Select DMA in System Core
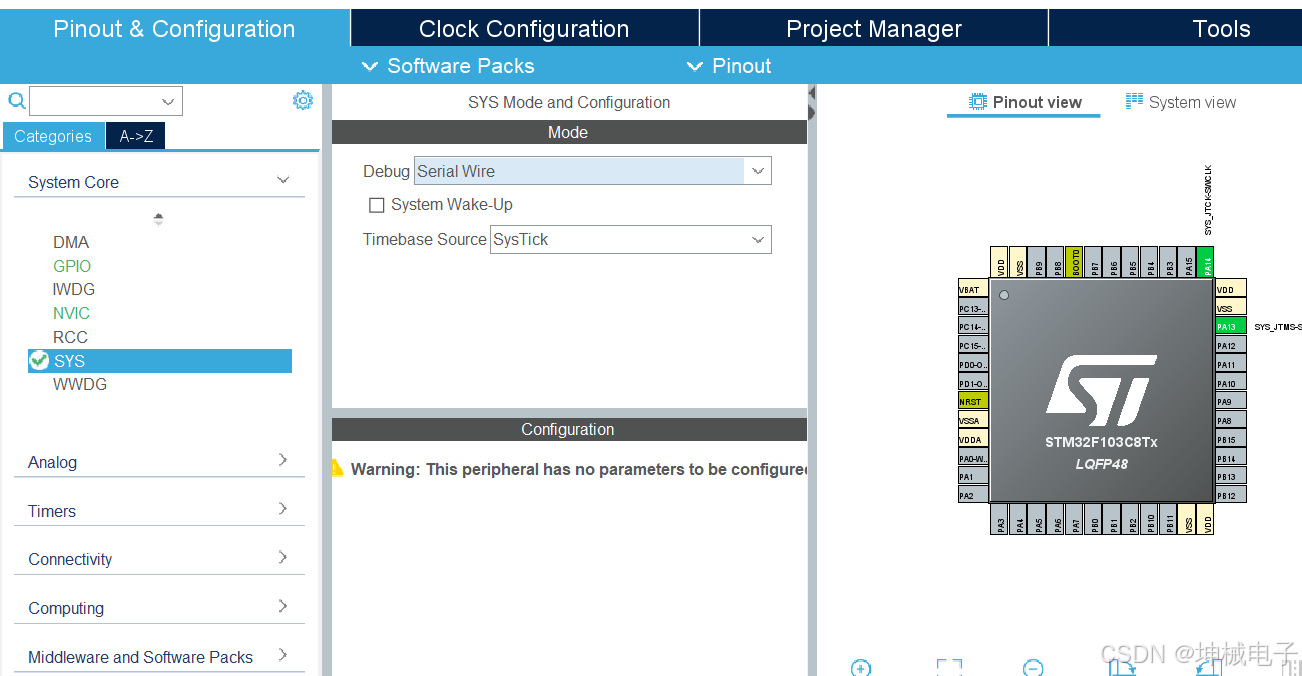1302x676 pixels. 71,242
